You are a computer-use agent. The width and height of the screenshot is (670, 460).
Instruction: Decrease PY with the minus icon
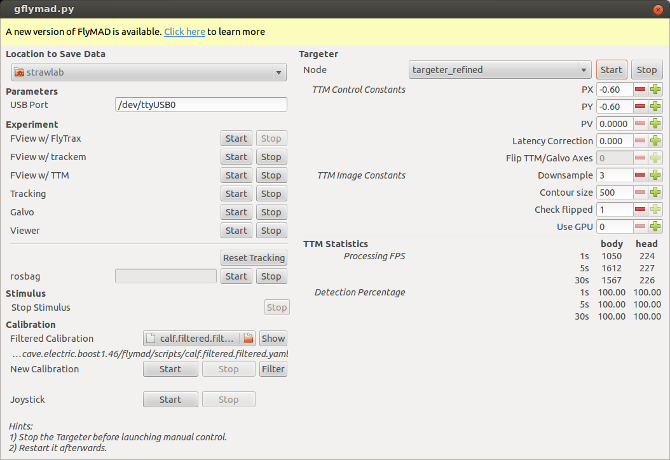[x=640, y=106]
